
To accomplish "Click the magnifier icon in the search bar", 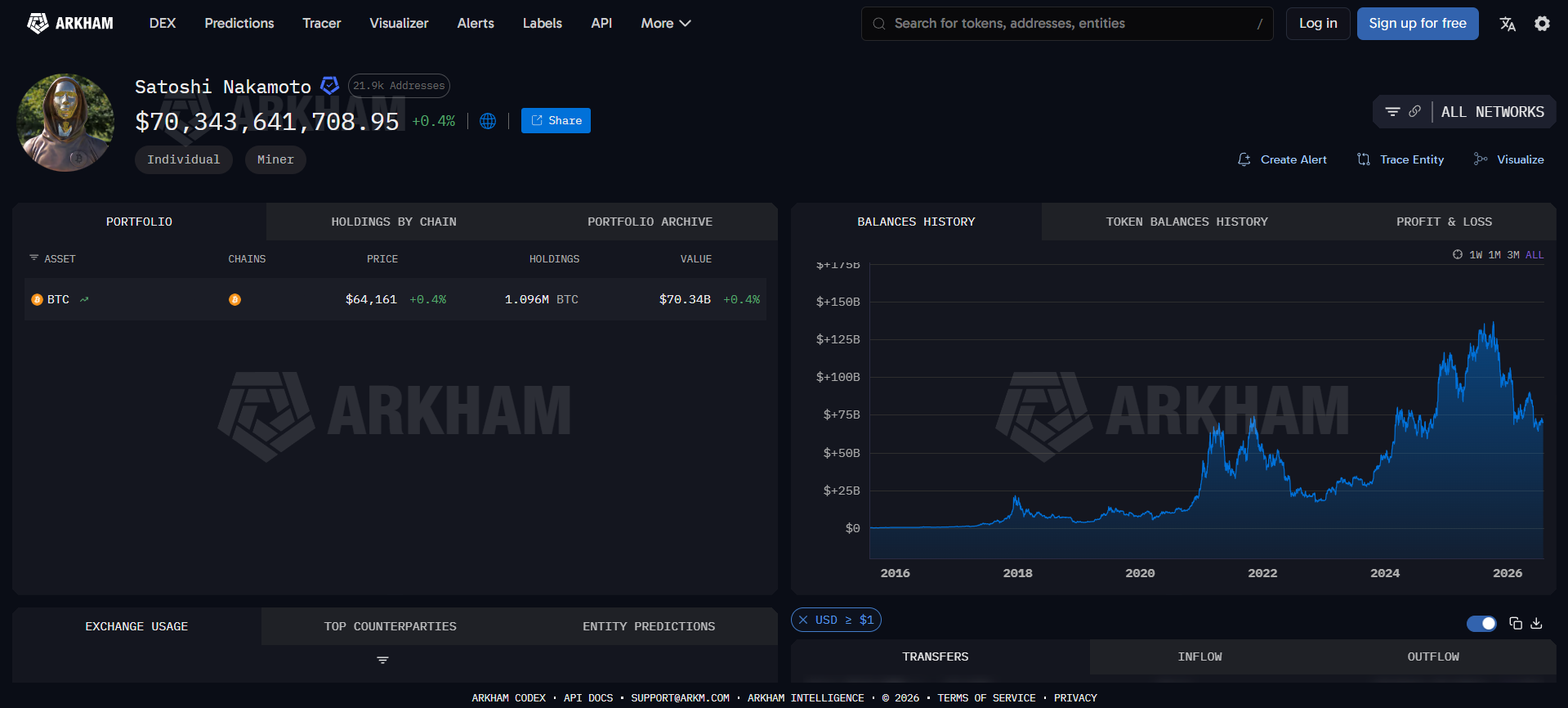I will pyautogui.click(x=879, y=24).
